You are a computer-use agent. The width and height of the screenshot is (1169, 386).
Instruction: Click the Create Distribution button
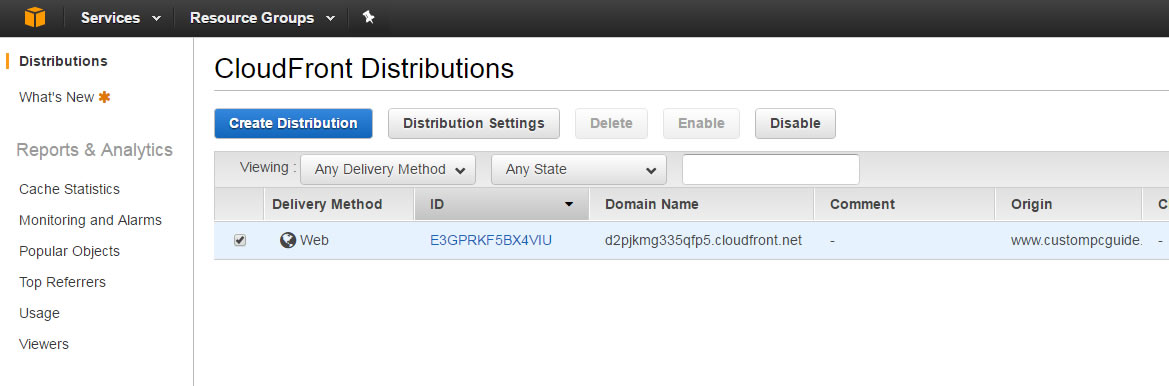(293, 123)
